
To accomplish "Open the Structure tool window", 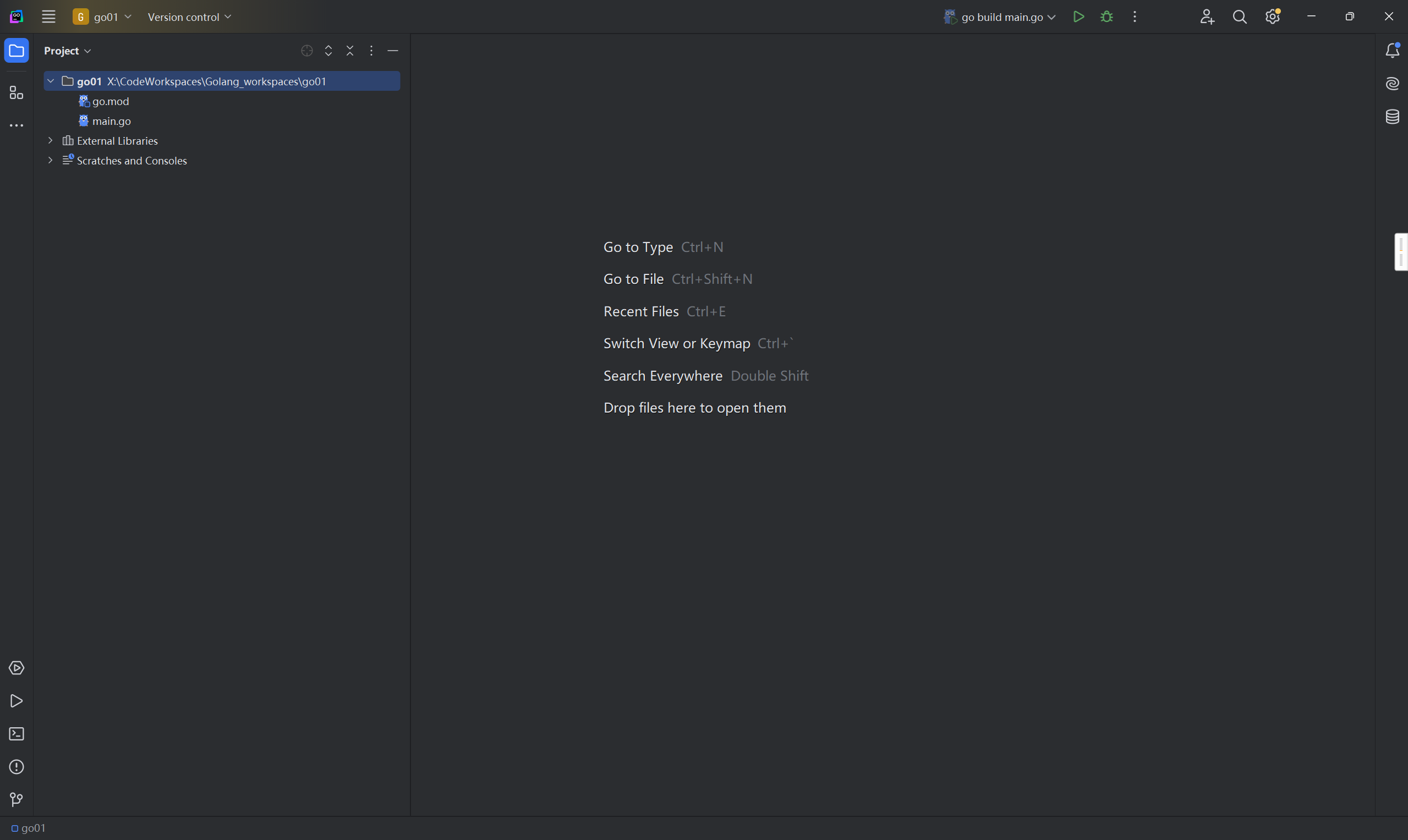I will (x=17, y=92).
